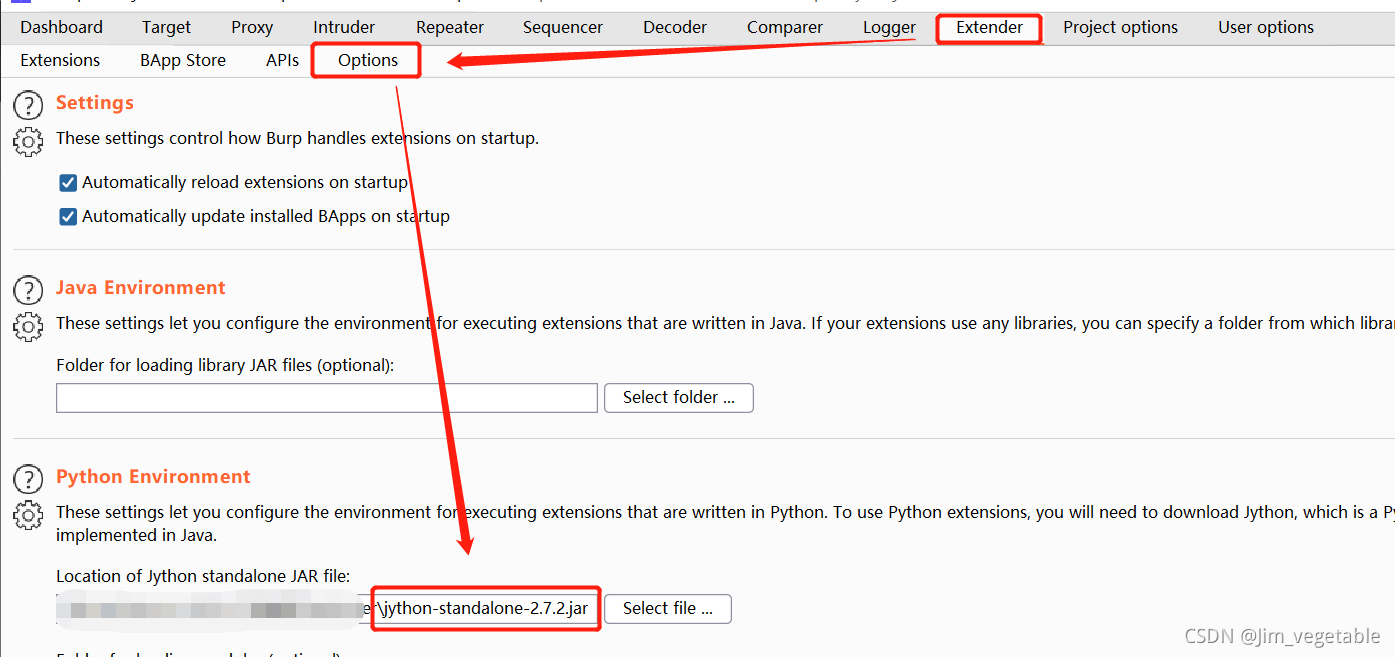Open the Logger tab

tap(889, 27)
